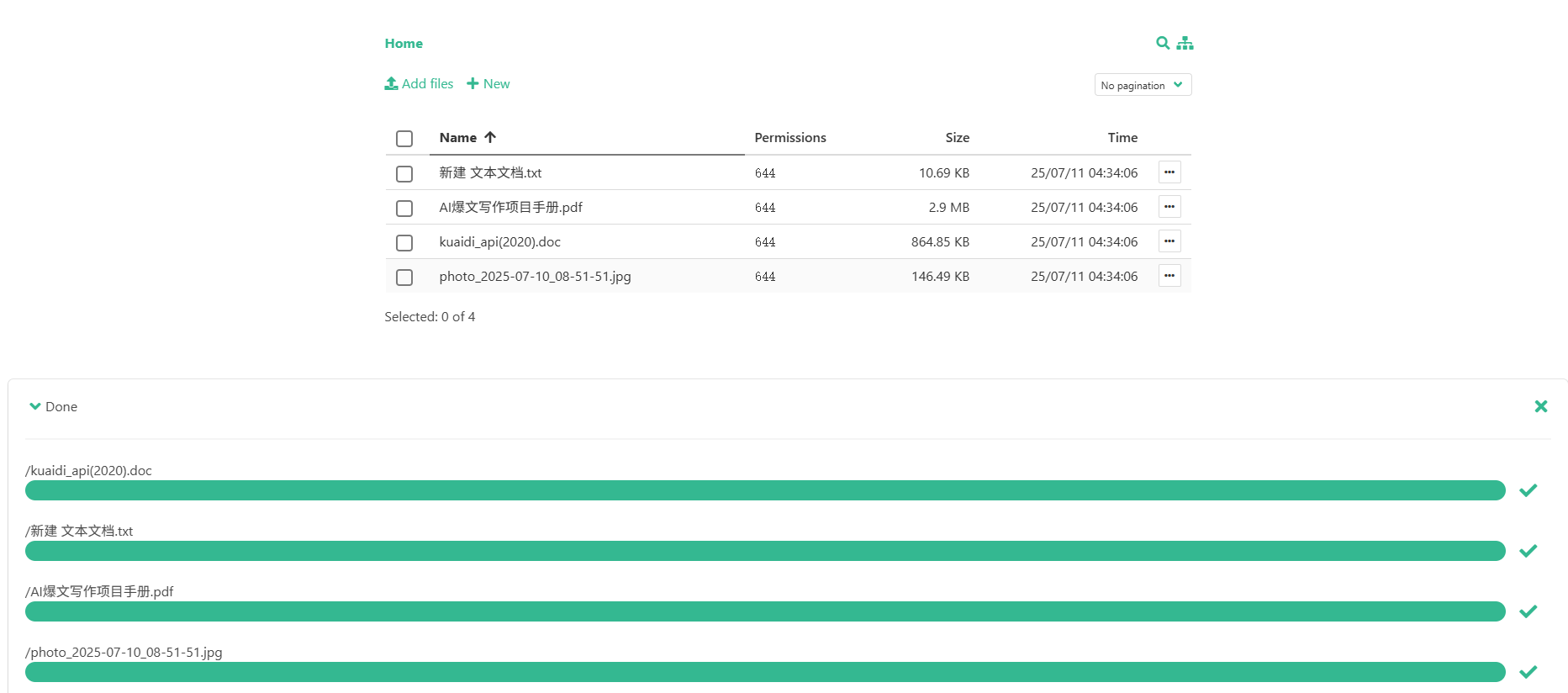The image size is (1568, 693).
Task: Click the 864.85 KB size cell
Action: coord(940,242)
